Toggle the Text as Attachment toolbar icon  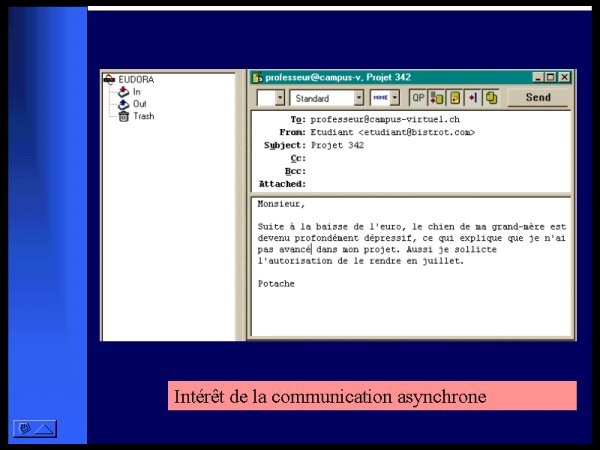coord(437,98)
